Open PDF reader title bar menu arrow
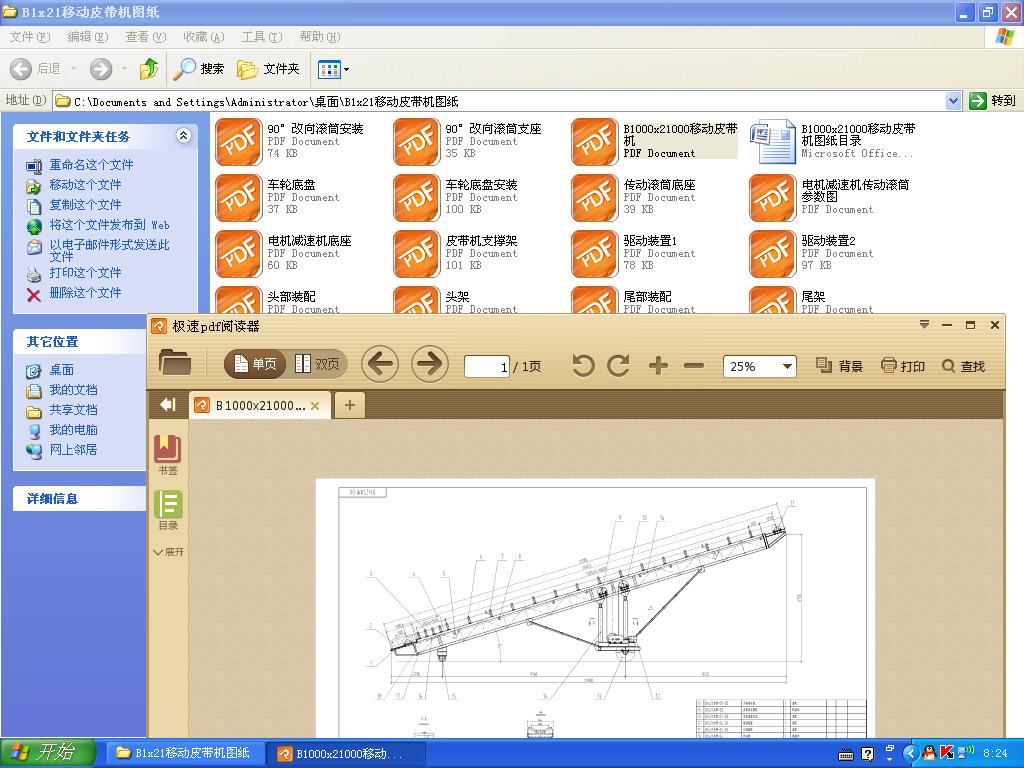 [924, 325]
